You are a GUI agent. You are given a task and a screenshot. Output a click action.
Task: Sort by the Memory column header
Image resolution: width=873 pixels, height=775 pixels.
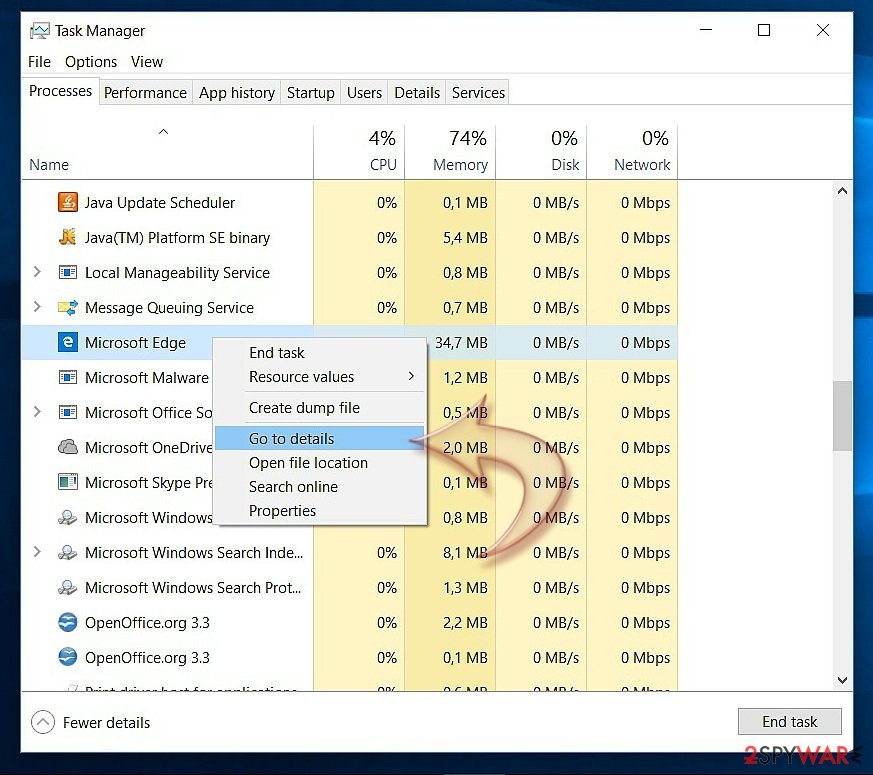(x=450, y=151)
